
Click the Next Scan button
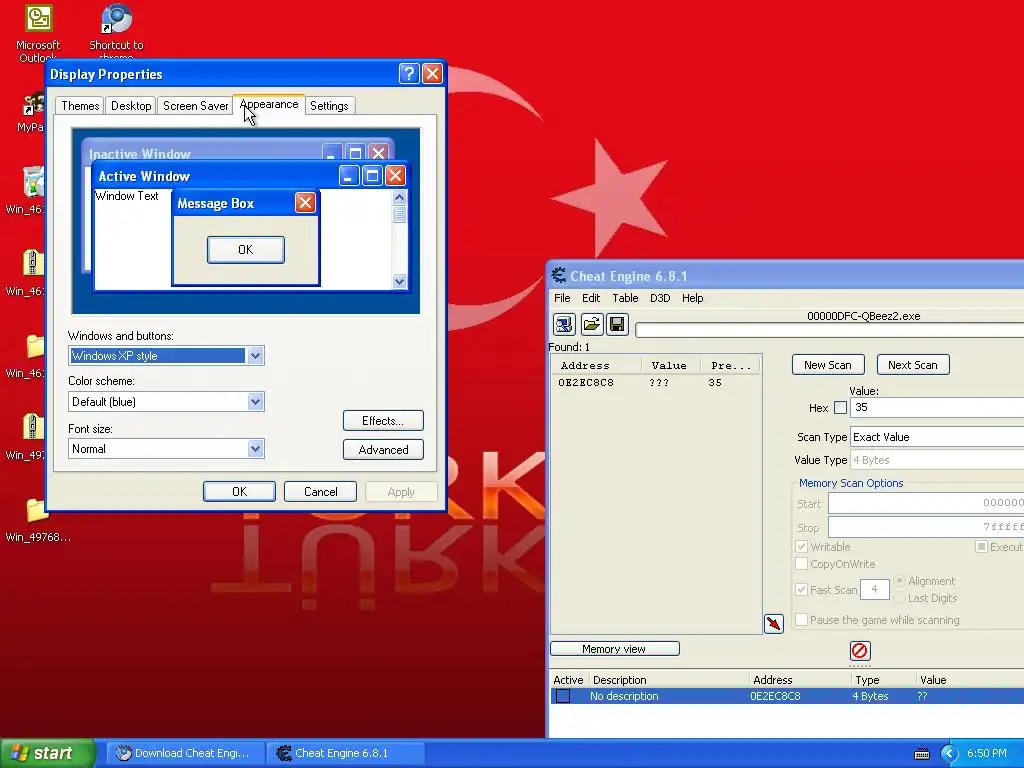pyautogui.click(x=913, y=365)
